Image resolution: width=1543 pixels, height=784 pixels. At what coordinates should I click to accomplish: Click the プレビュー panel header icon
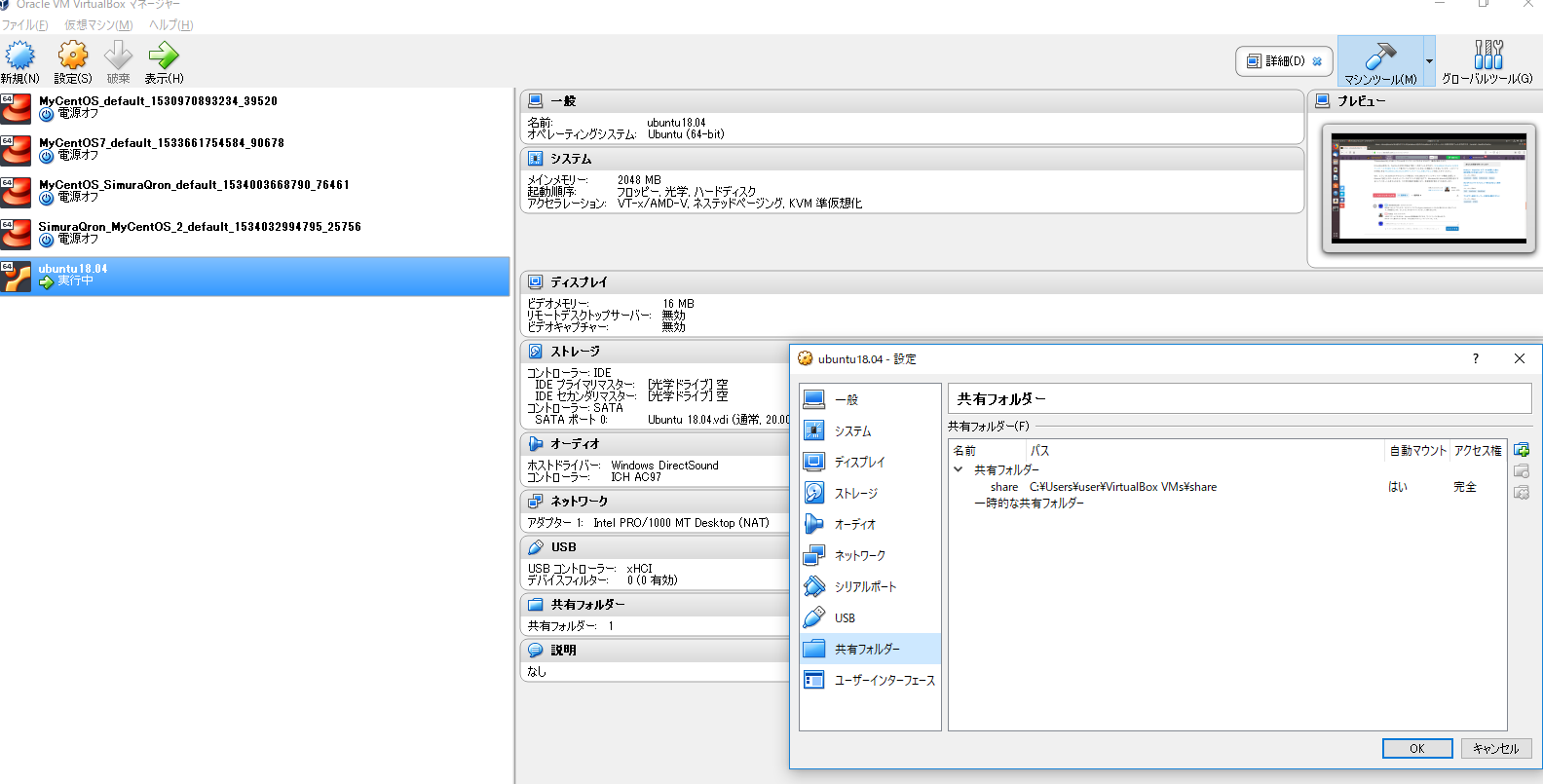point(1323,100)
